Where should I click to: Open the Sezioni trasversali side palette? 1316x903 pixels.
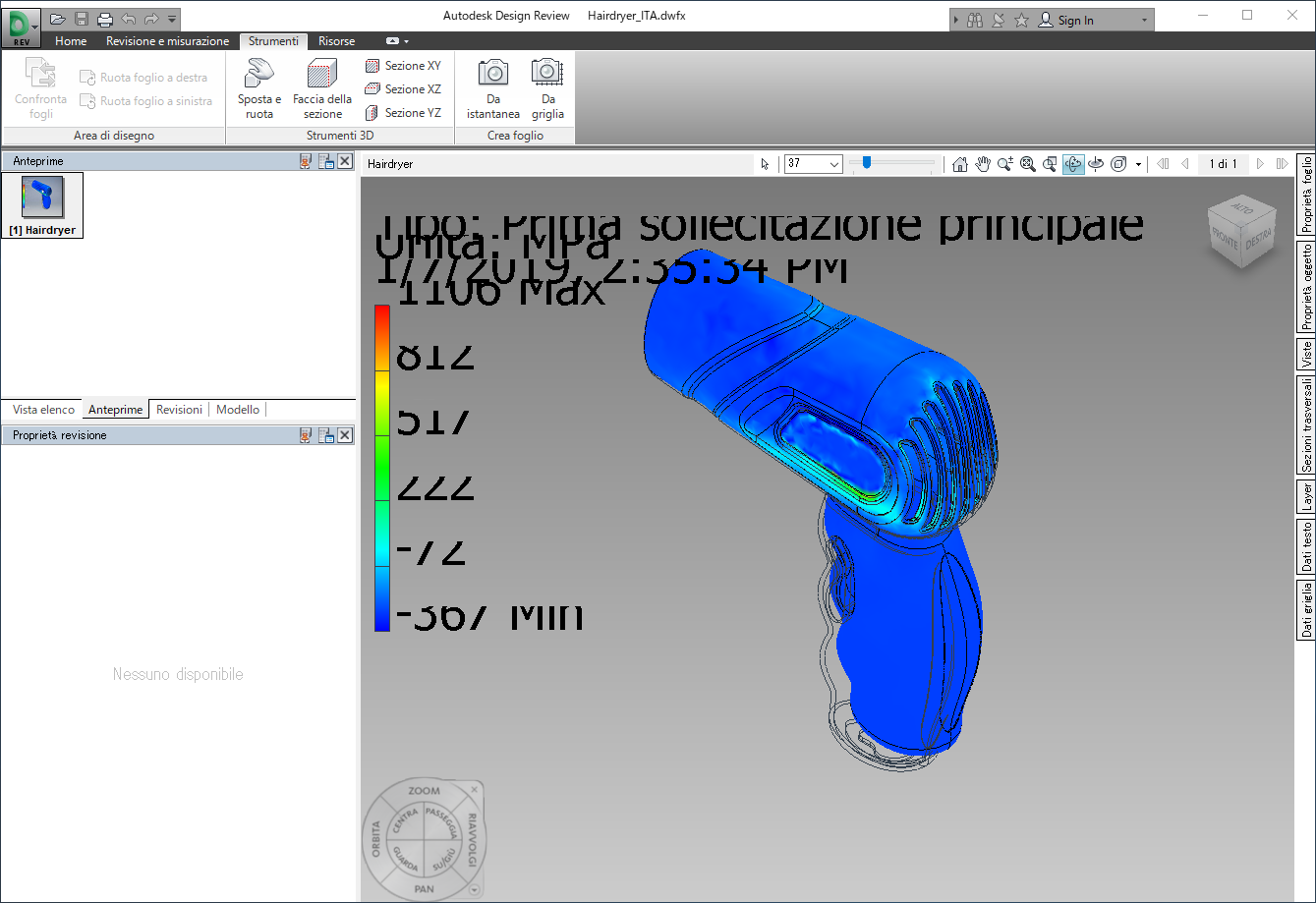[x=1306, y=425]
